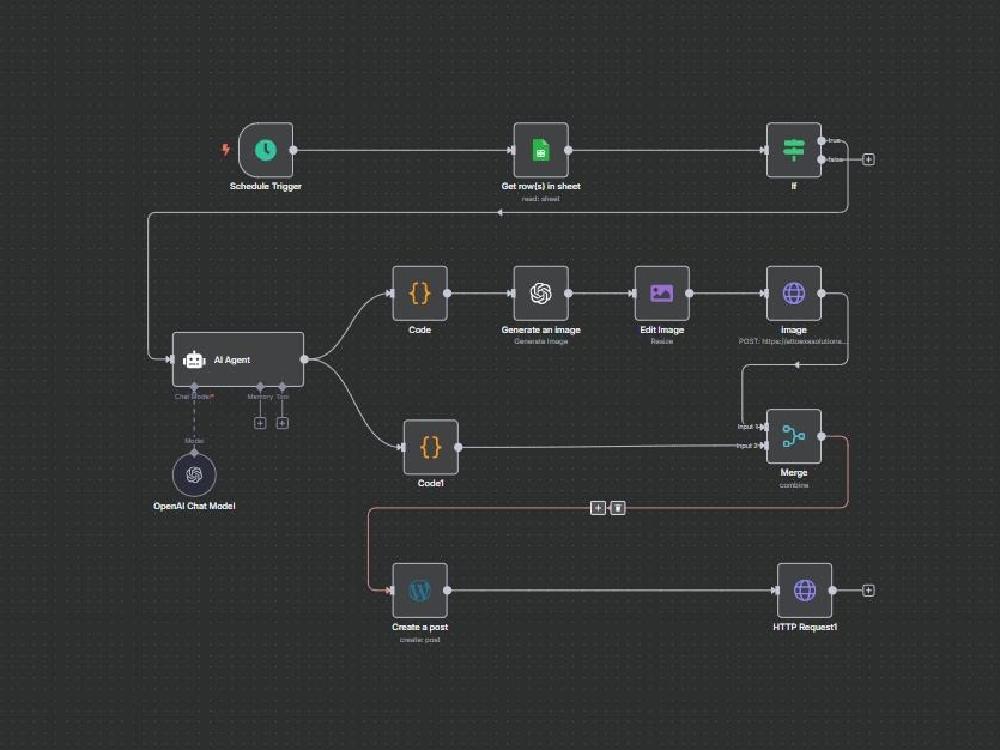Click the lightning trigger icon beside Schedule Trigger
1000x750 pixels.
pyautogui.click(x=226, y=150)
